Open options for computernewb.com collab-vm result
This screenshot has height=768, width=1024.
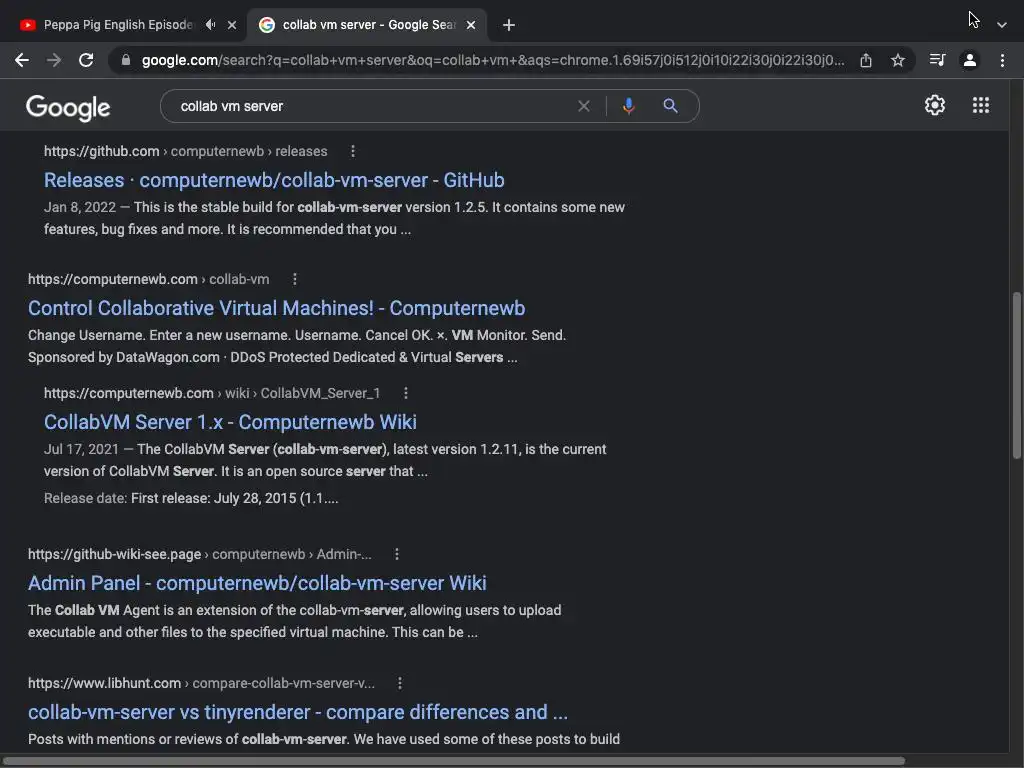click(x=295, y=279)
